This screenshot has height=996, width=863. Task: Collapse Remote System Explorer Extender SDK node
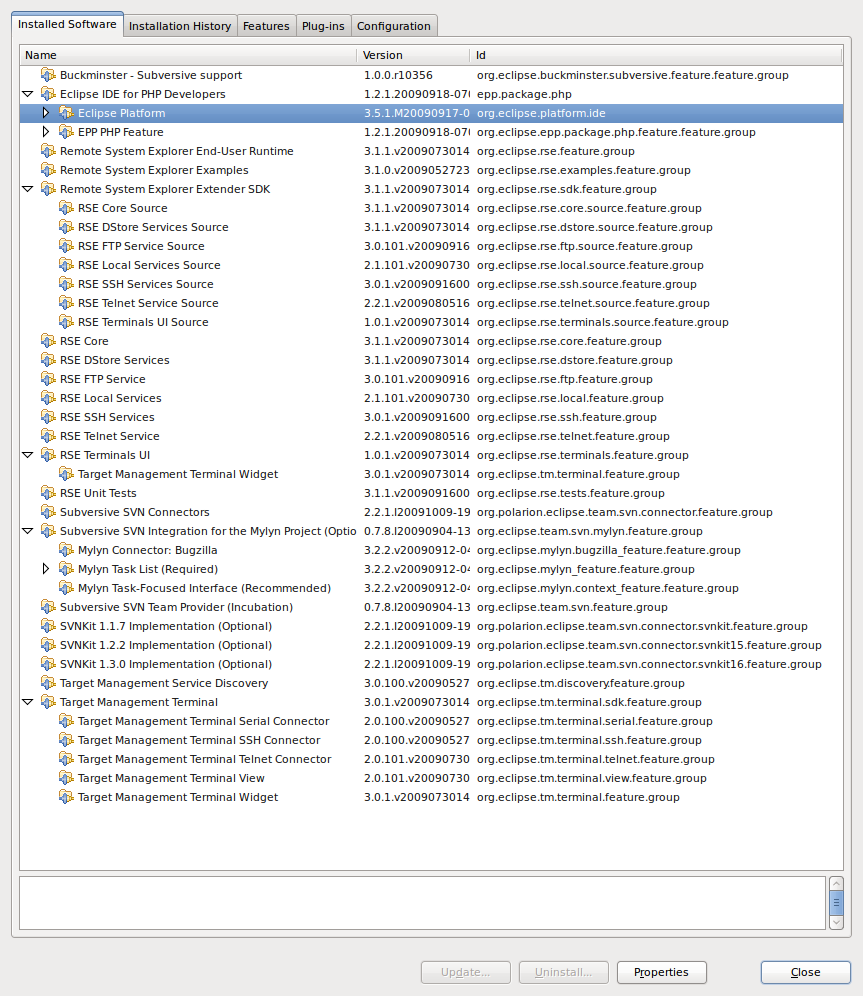coord(27,189)
